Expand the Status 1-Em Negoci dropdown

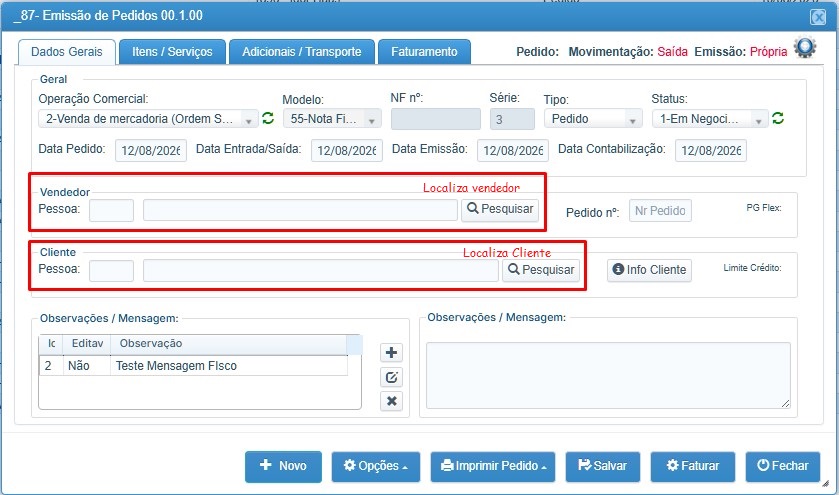point(710,119)
